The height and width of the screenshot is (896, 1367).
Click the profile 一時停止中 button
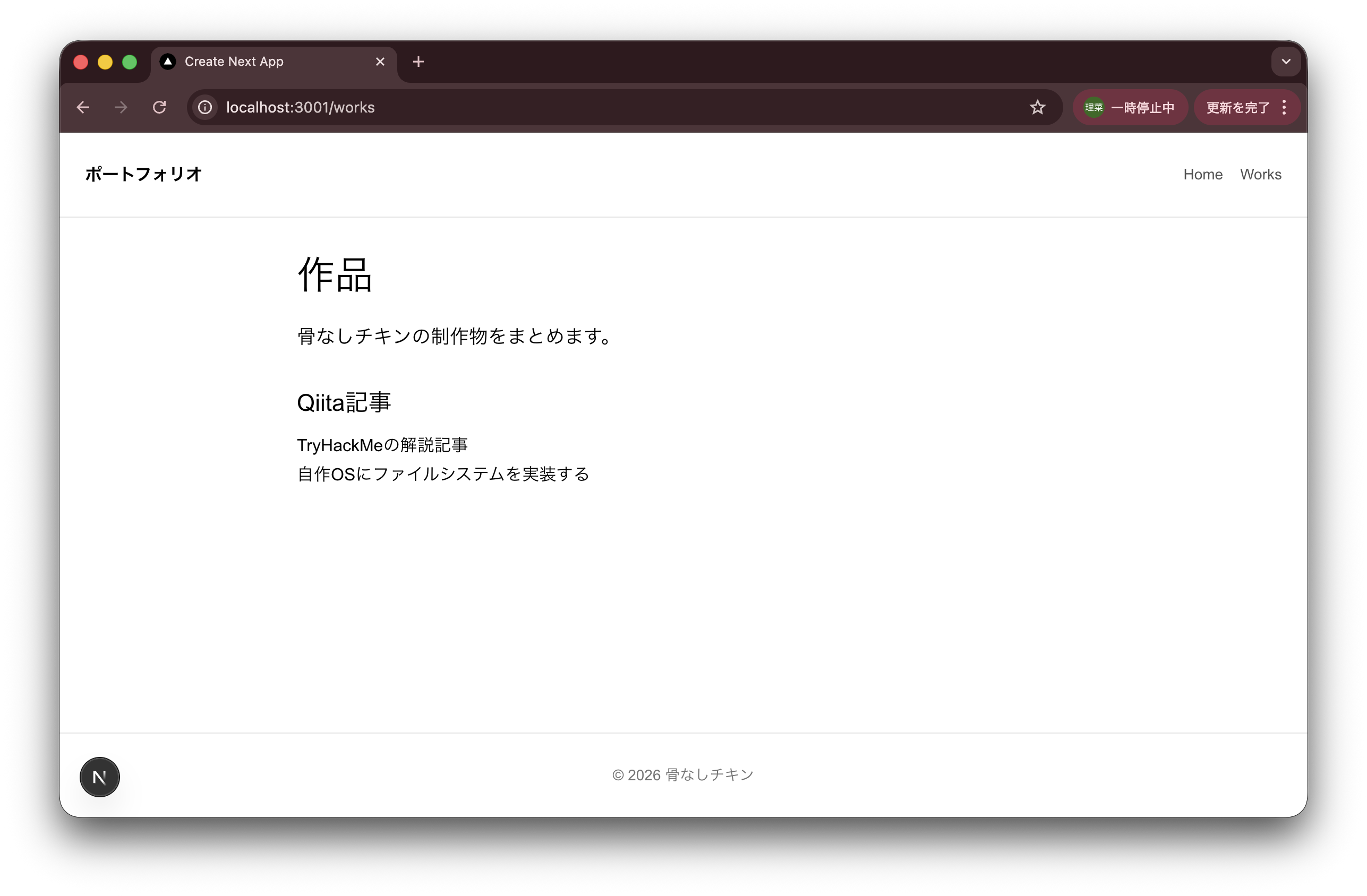tap(1129, 107)
